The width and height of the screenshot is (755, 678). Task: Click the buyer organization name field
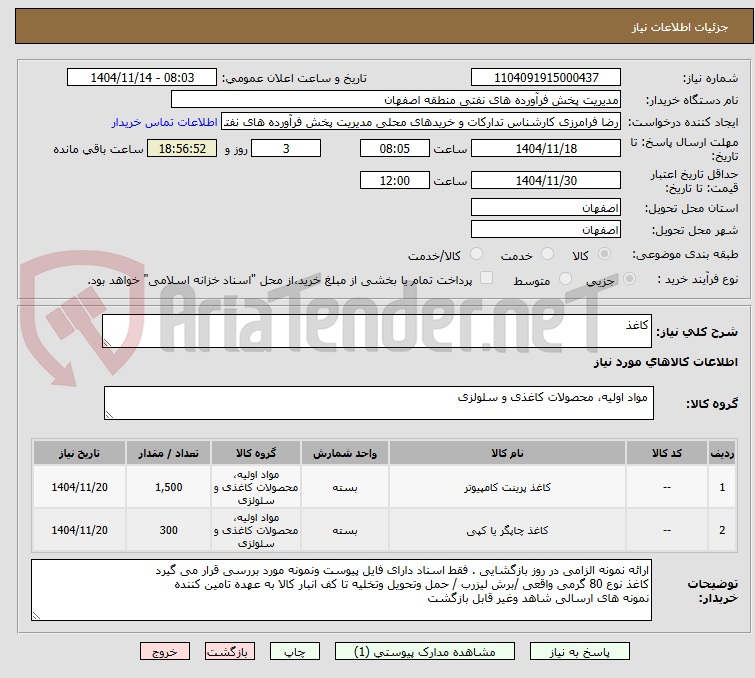tap(396, 100)
